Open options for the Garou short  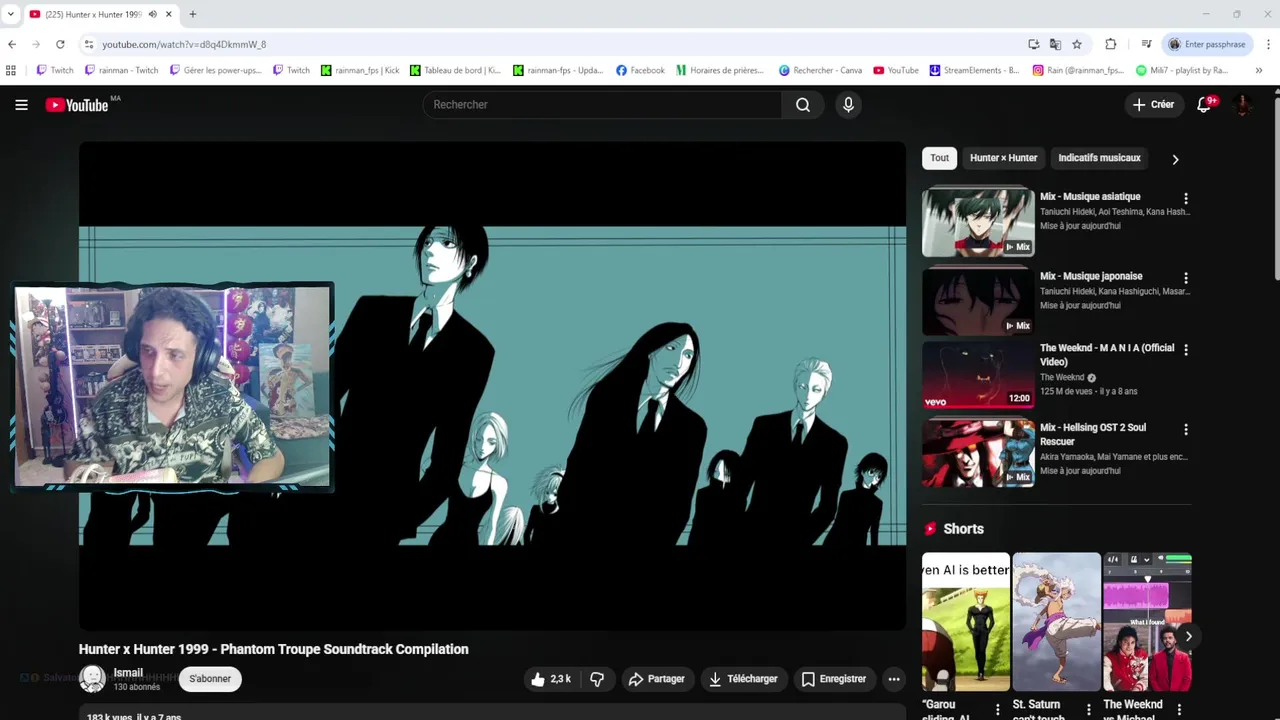(997, 710)
